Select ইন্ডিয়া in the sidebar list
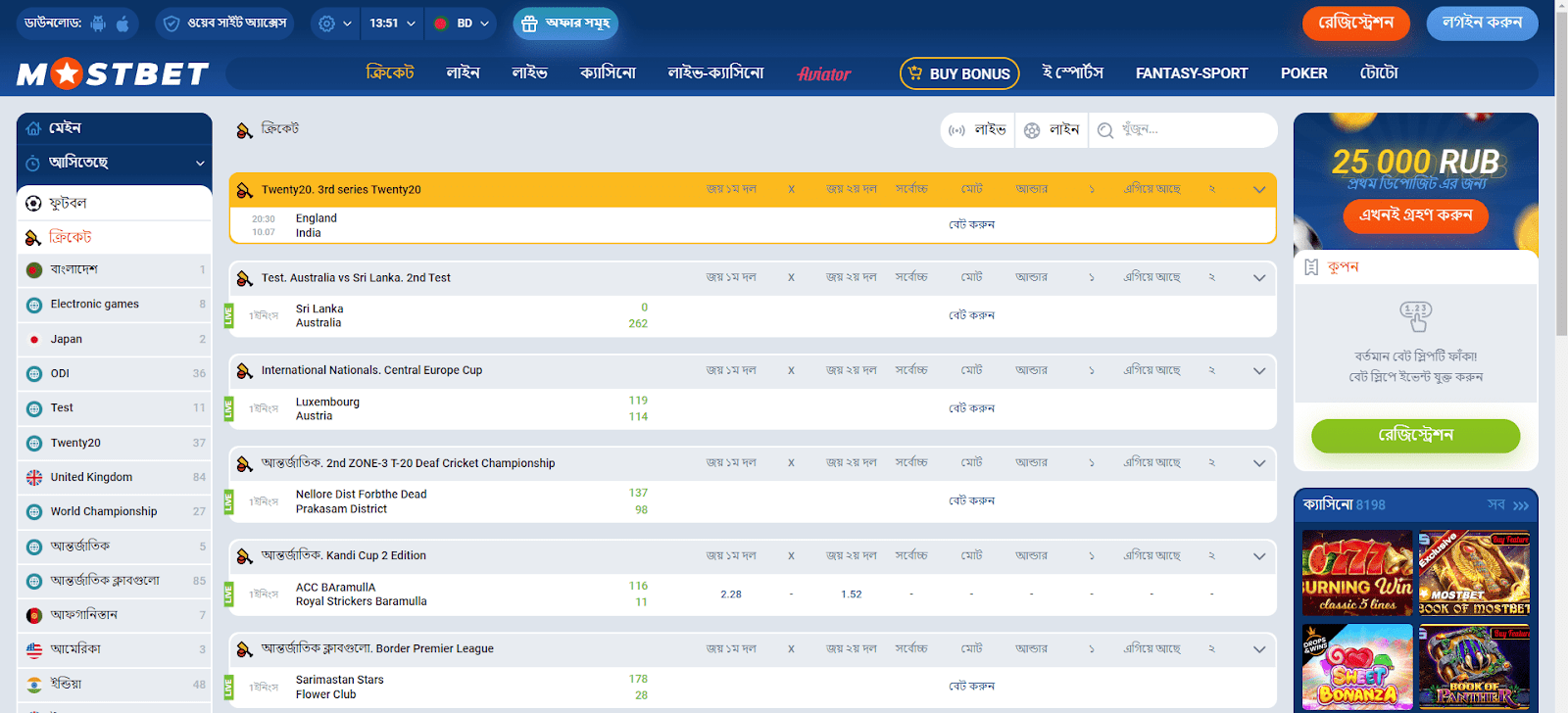 click(114, 685)
